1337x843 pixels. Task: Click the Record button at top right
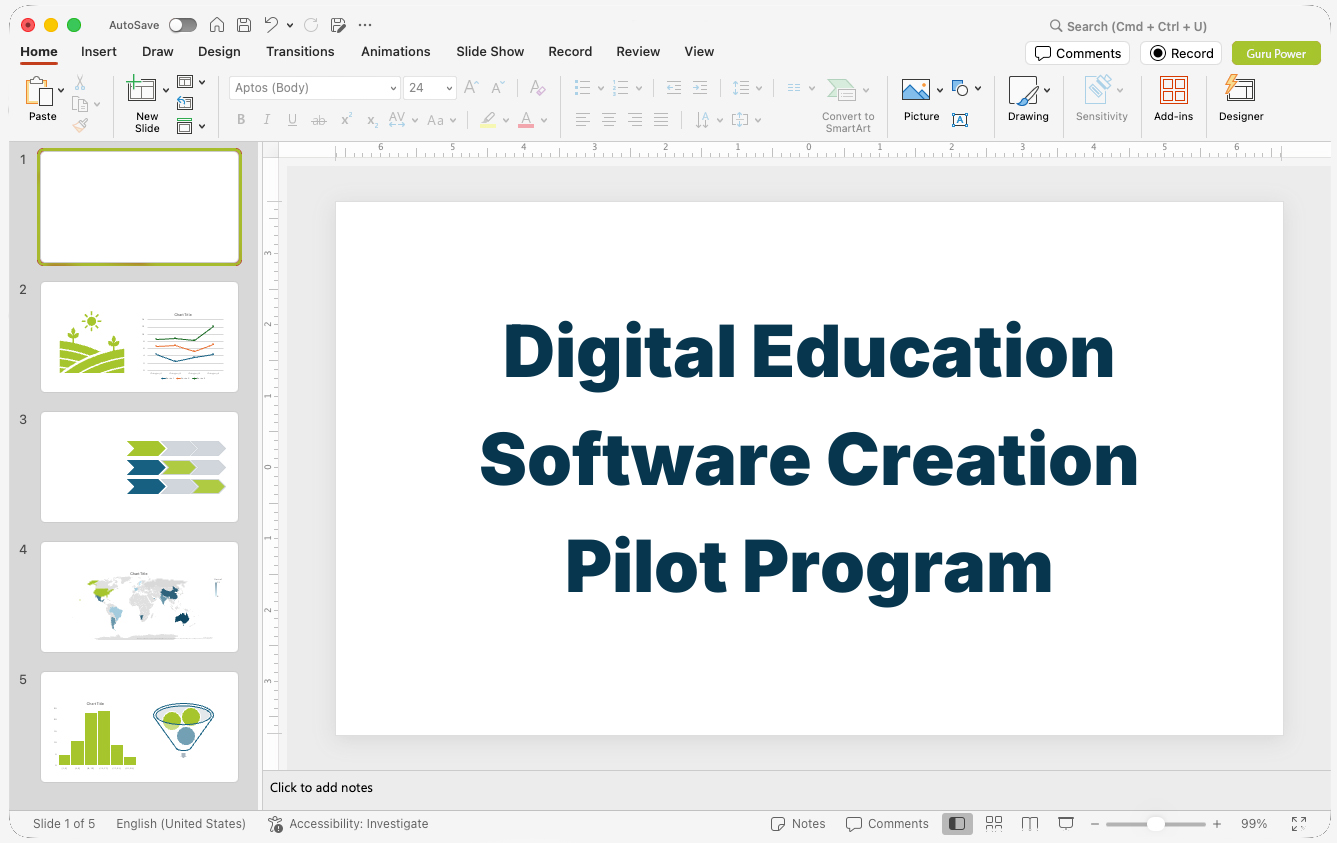[x=1181, y=53]
